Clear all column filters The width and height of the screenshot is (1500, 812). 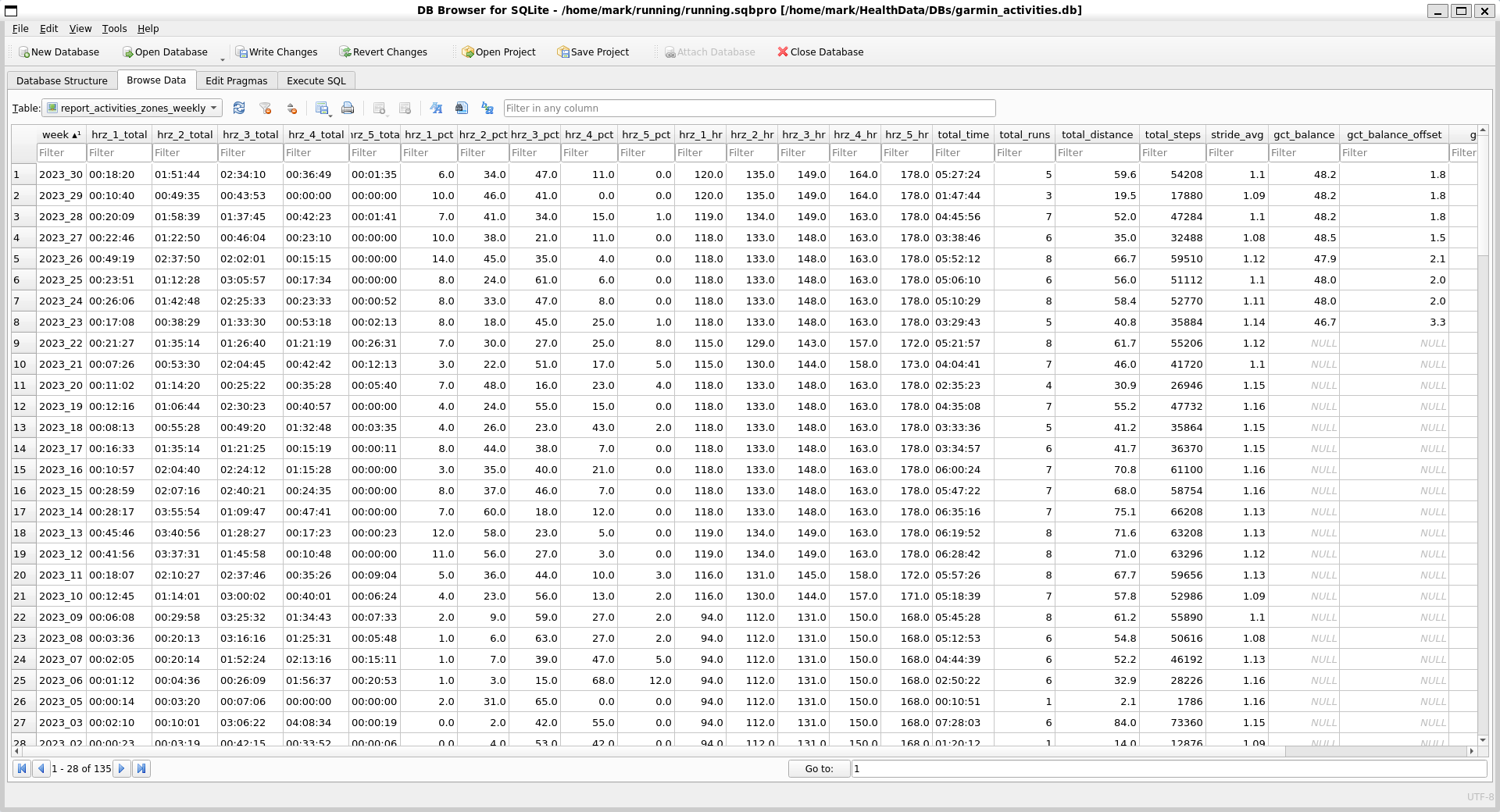click(266, 108)
